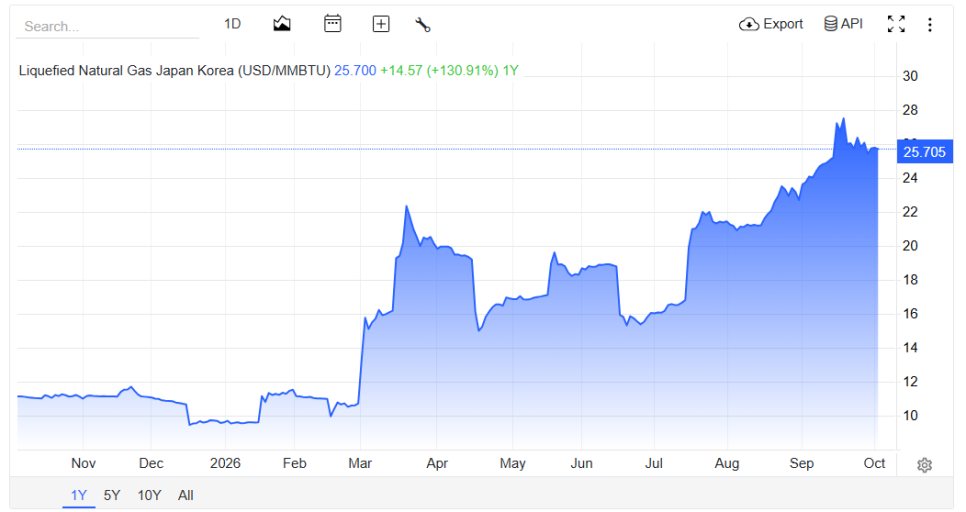
Task: Switch to the 5Y time range
Action: (112, 495)
